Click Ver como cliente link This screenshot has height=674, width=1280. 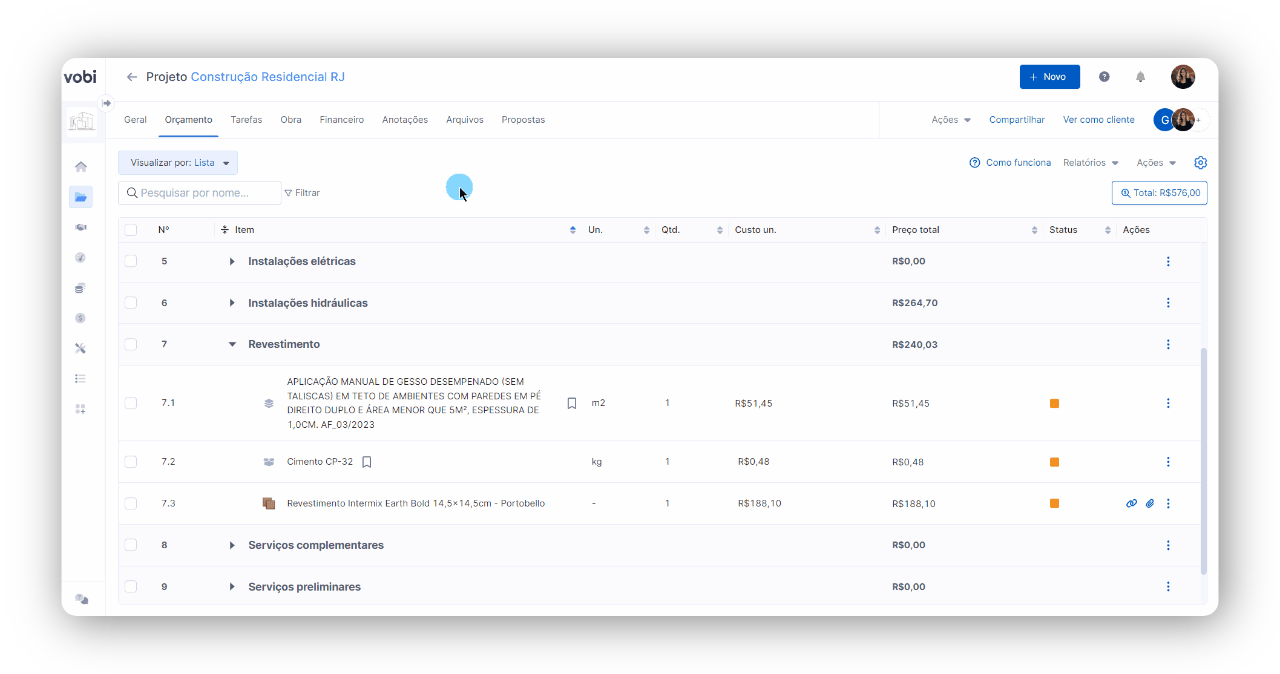coord(1099,120)
